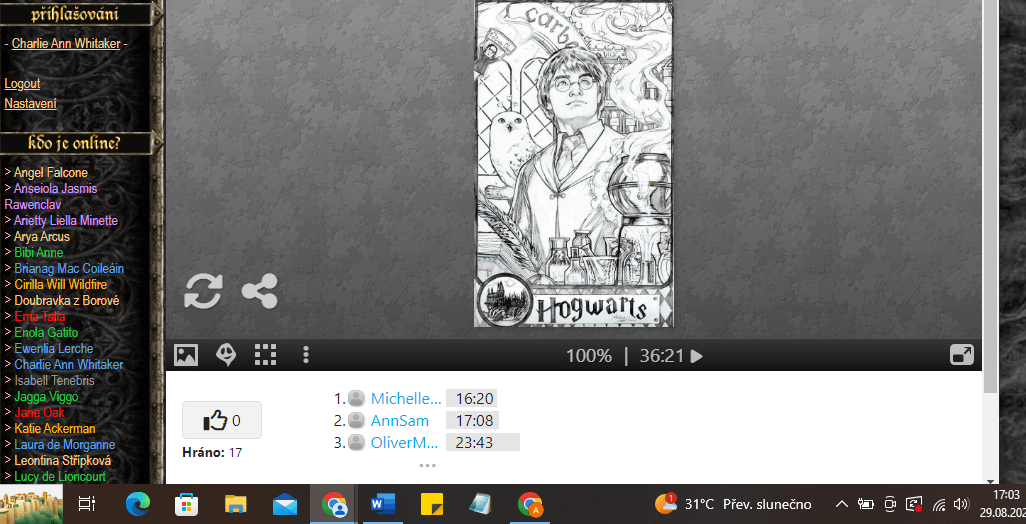
Task: Open the Mail app from taskbar
Action: tap(285, 505)
